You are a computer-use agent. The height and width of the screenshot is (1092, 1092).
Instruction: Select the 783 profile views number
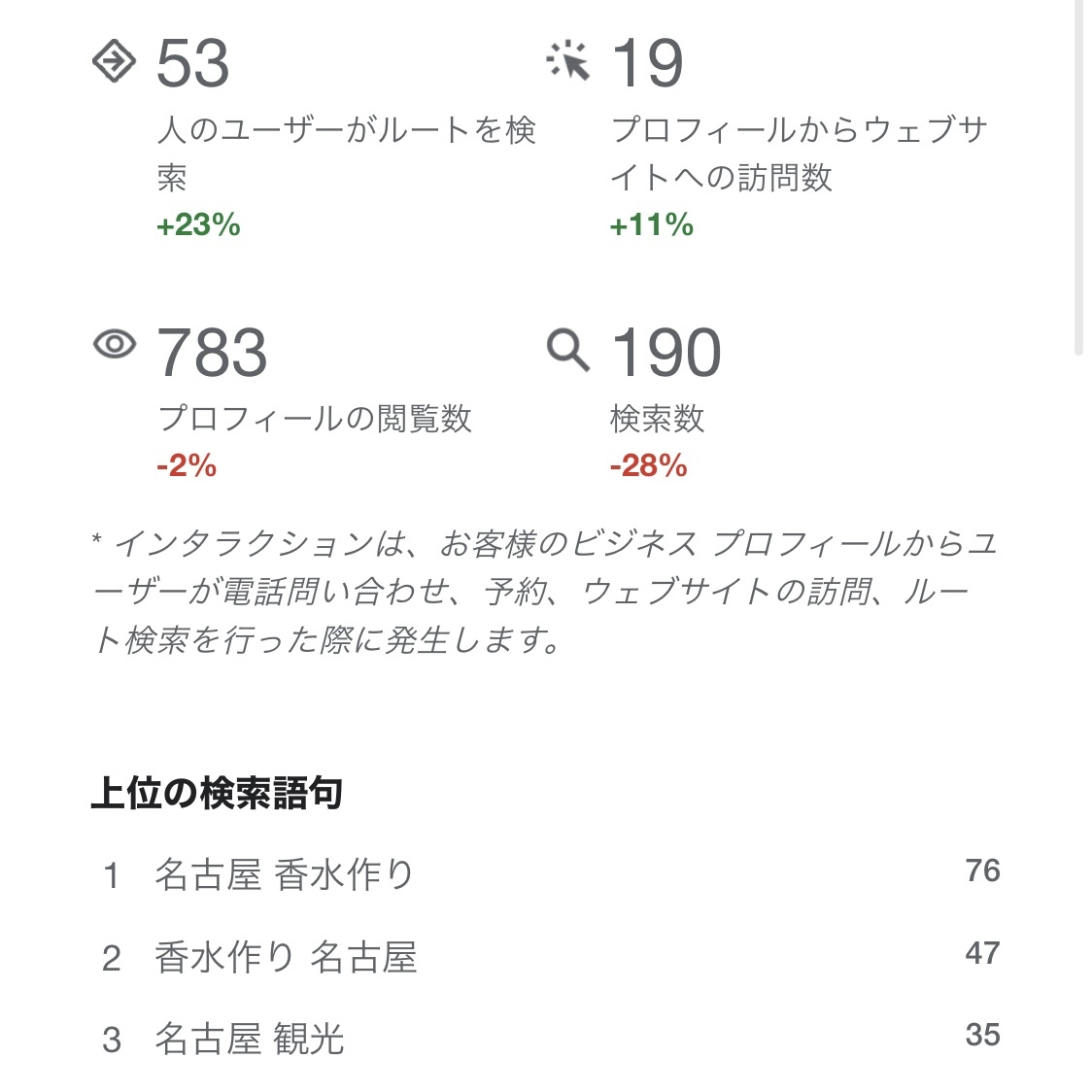(x=212, y=352)
